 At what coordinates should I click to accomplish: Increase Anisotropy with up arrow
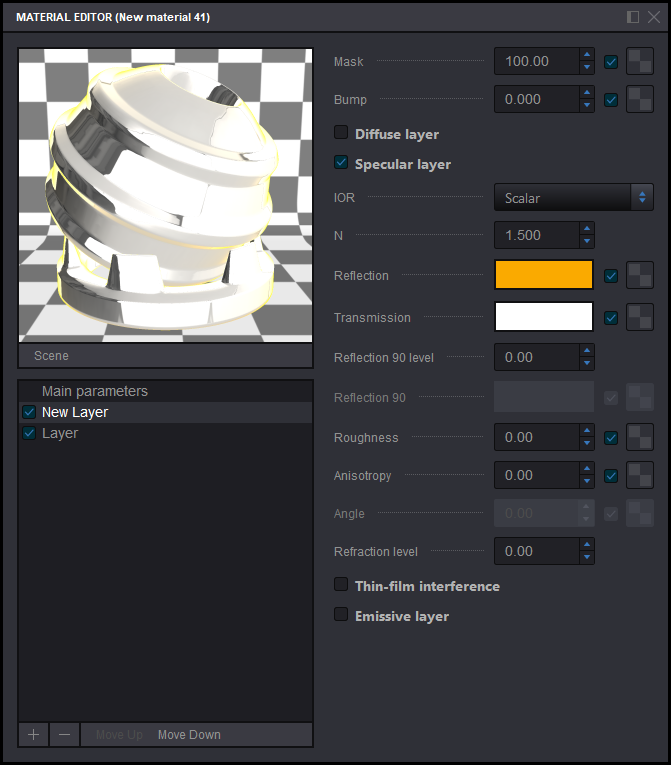click(x=587, y=468)
